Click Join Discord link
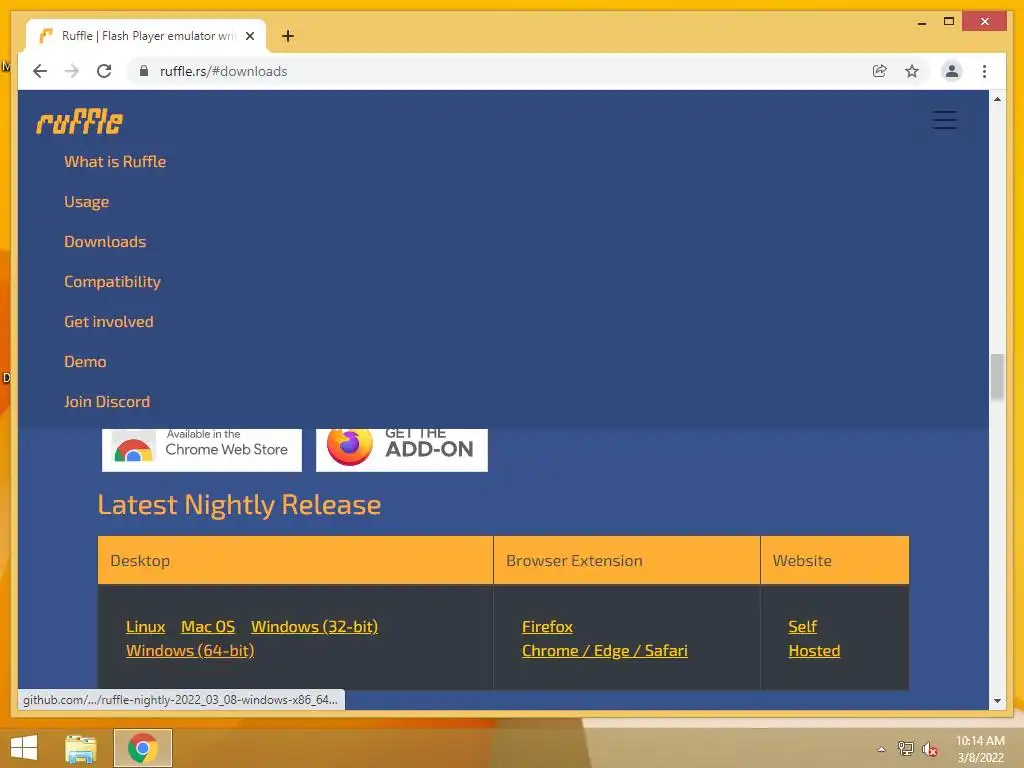 107,402
